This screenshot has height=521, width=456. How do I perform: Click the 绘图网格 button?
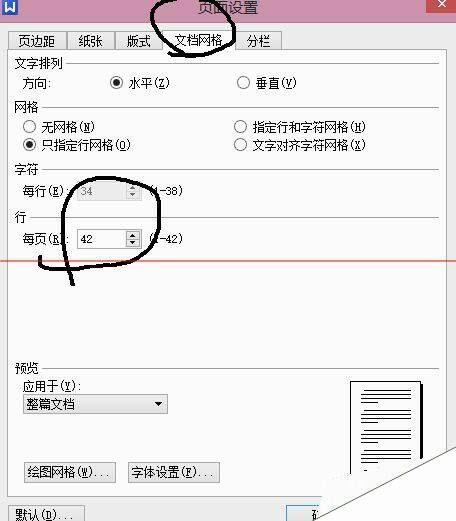click(70, 472)
